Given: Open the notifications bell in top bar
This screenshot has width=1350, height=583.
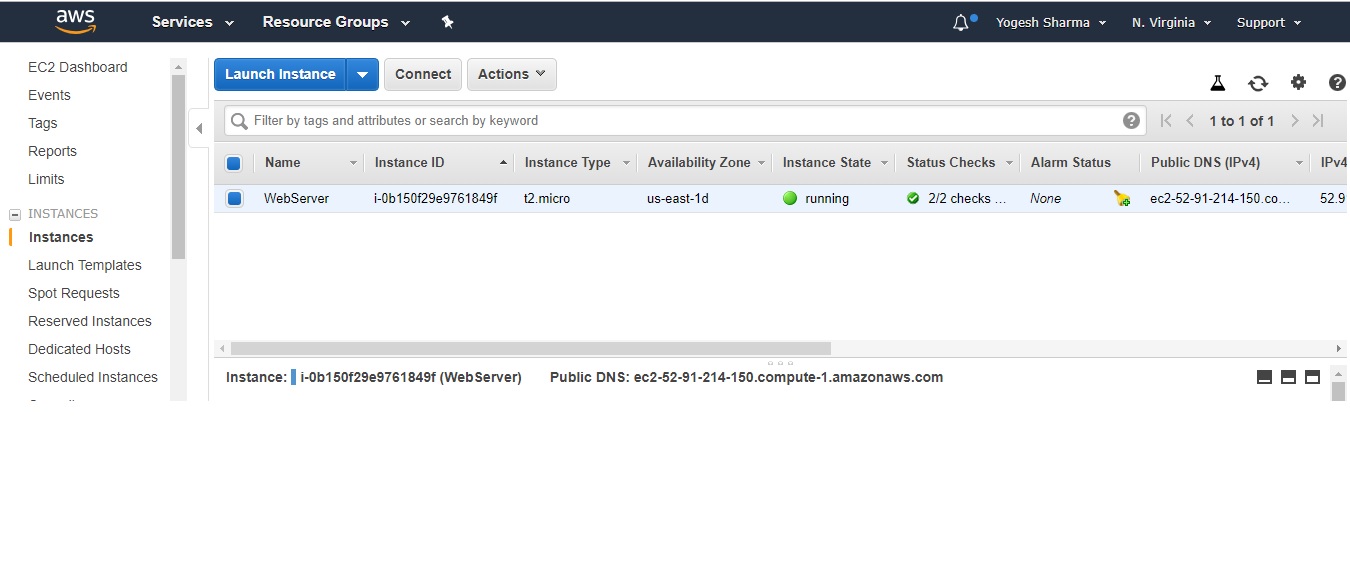Looking at the screenshot, I should pos(959,21).
